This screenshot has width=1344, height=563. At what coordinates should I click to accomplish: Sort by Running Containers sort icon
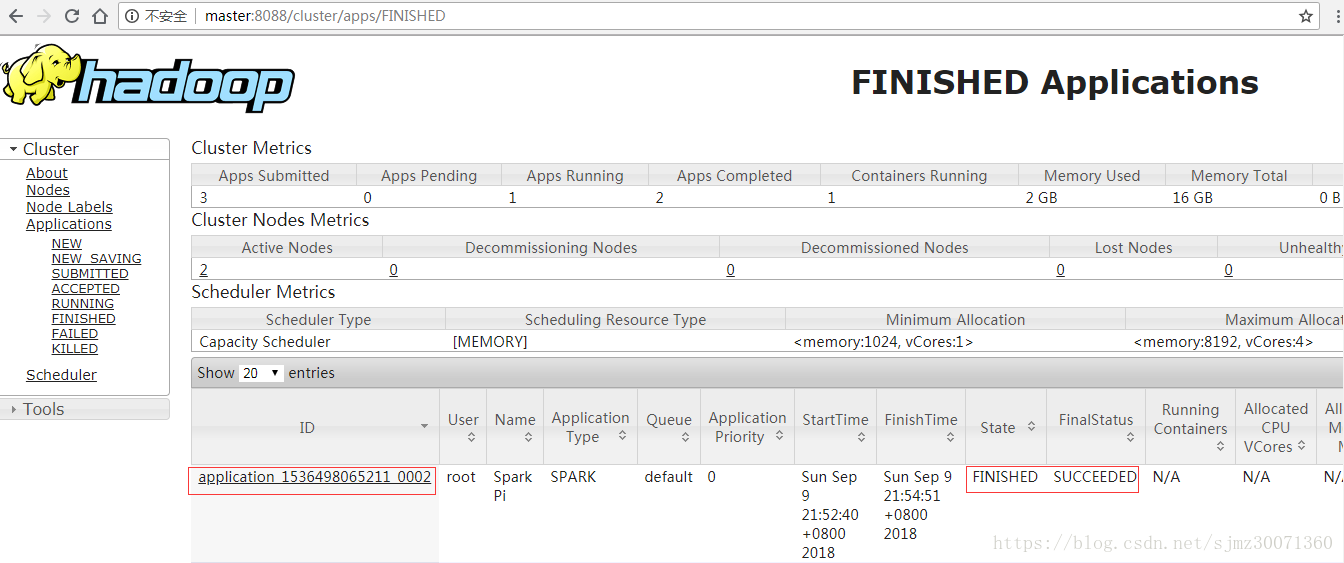1220,446
